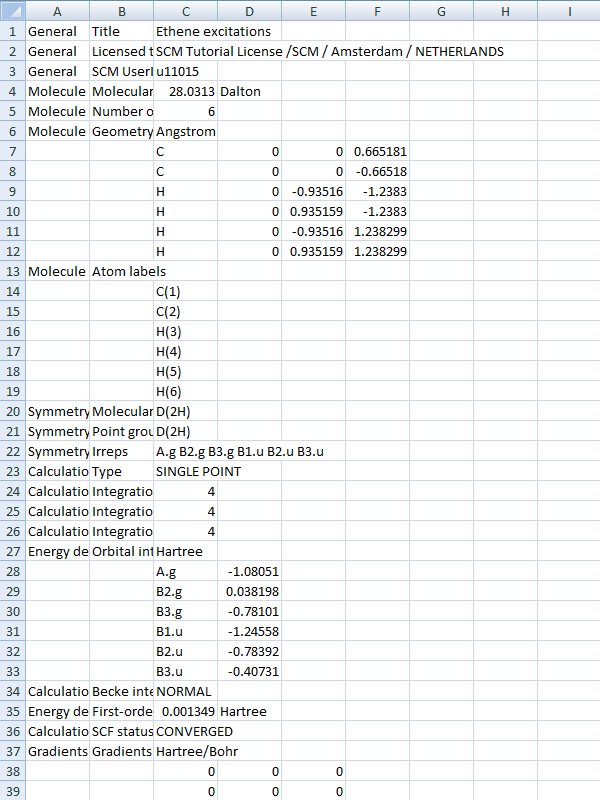
Task: Select row 1 header
Action: tap(12, 31)
